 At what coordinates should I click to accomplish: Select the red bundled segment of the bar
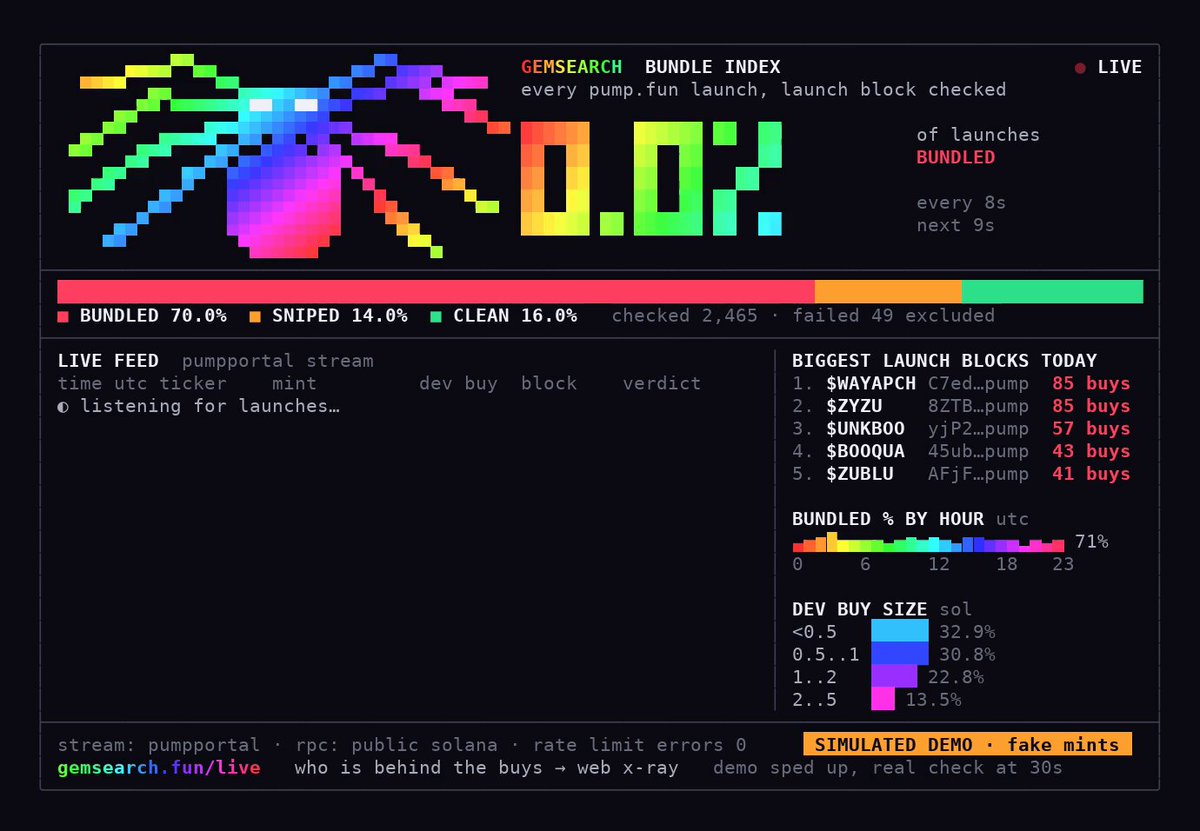pos(436,291)
